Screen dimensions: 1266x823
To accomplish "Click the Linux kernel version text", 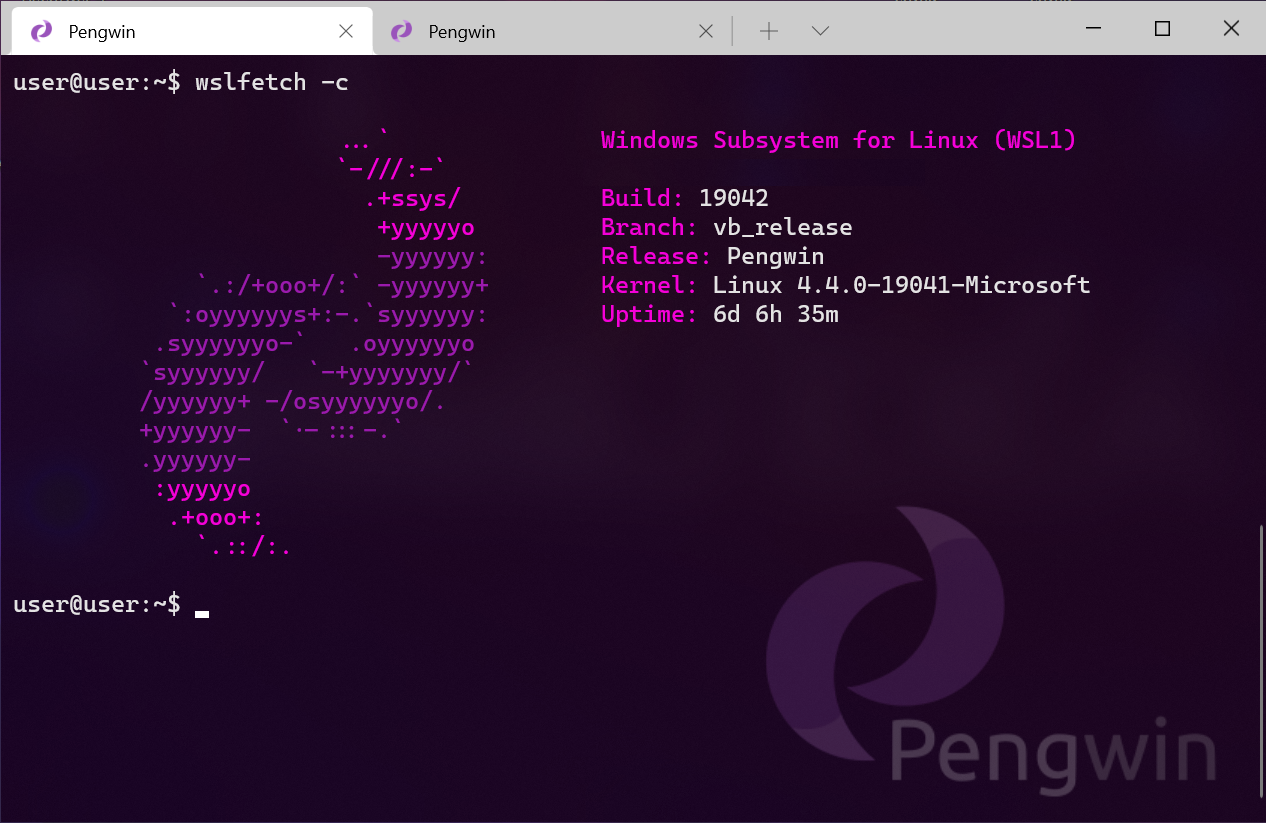I will (900, 285).
